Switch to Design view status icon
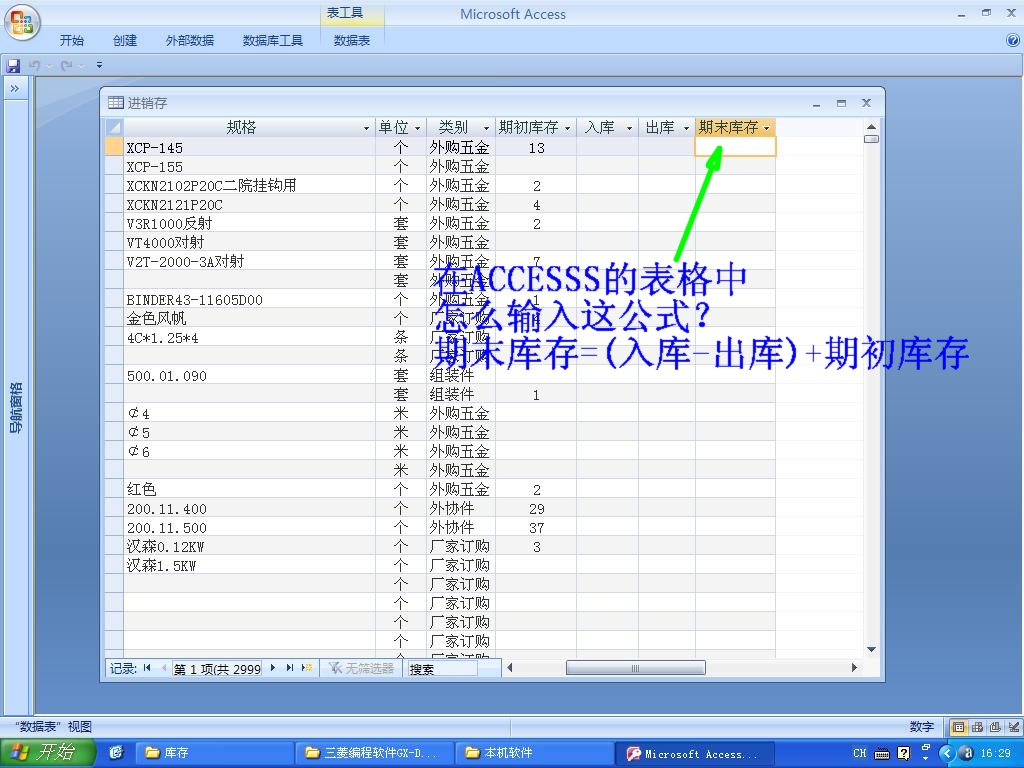 1013,727
